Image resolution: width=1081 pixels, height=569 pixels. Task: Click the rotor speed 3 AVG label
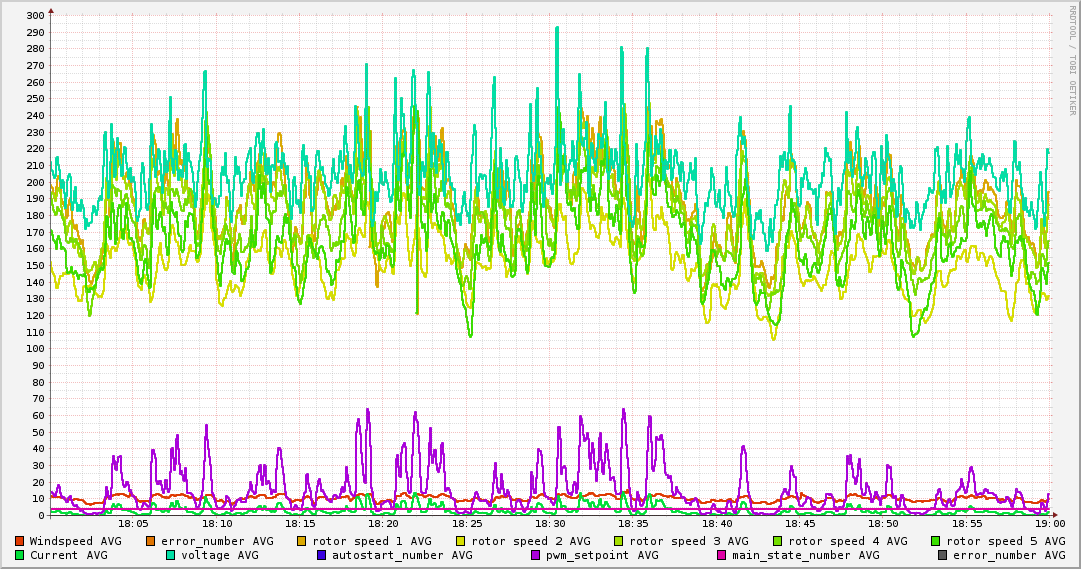point(688,541)
